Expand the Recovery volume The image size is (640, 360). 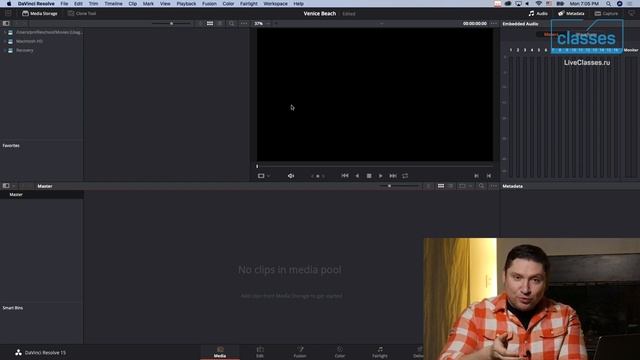click(4, 50)
